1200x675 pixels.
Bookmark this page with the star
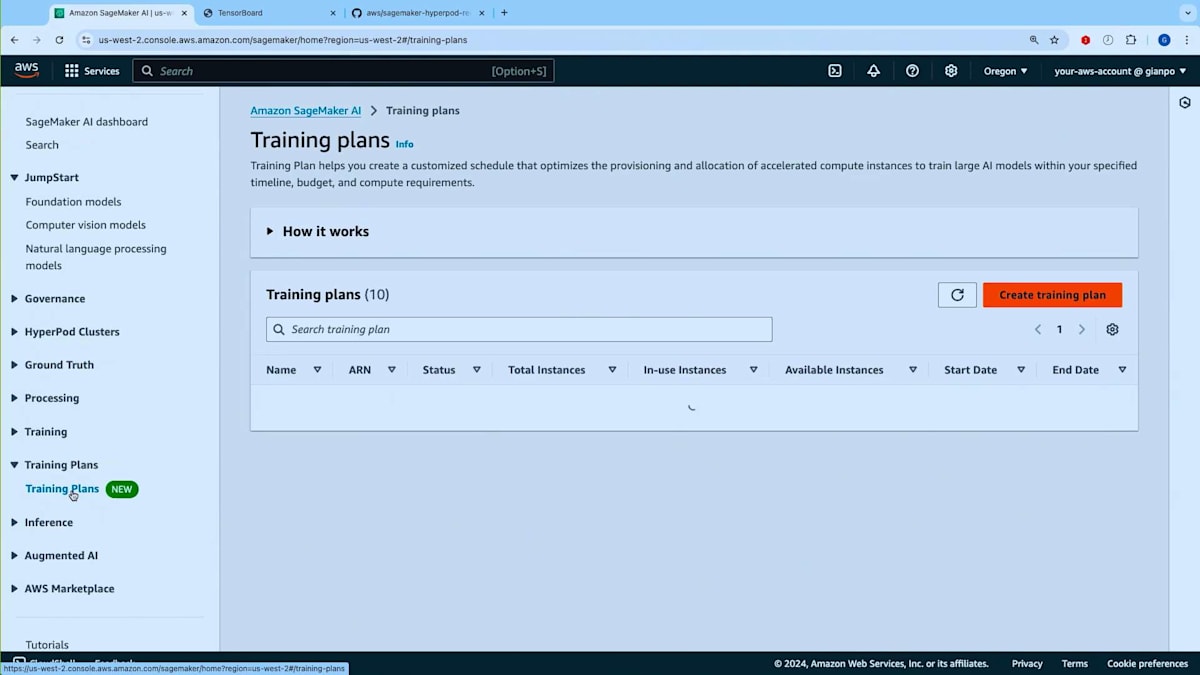click(1054, 40)
